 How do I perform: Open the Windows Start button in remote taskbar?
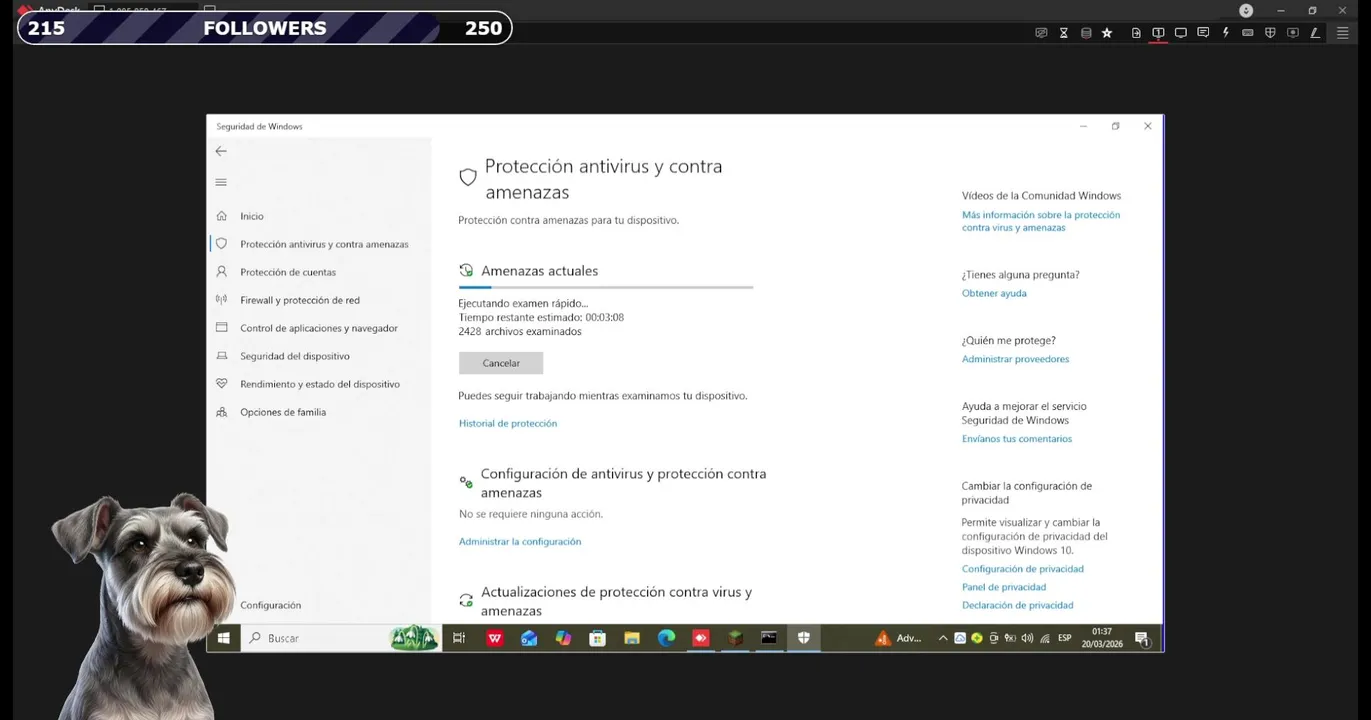click(x=224, y=638)
